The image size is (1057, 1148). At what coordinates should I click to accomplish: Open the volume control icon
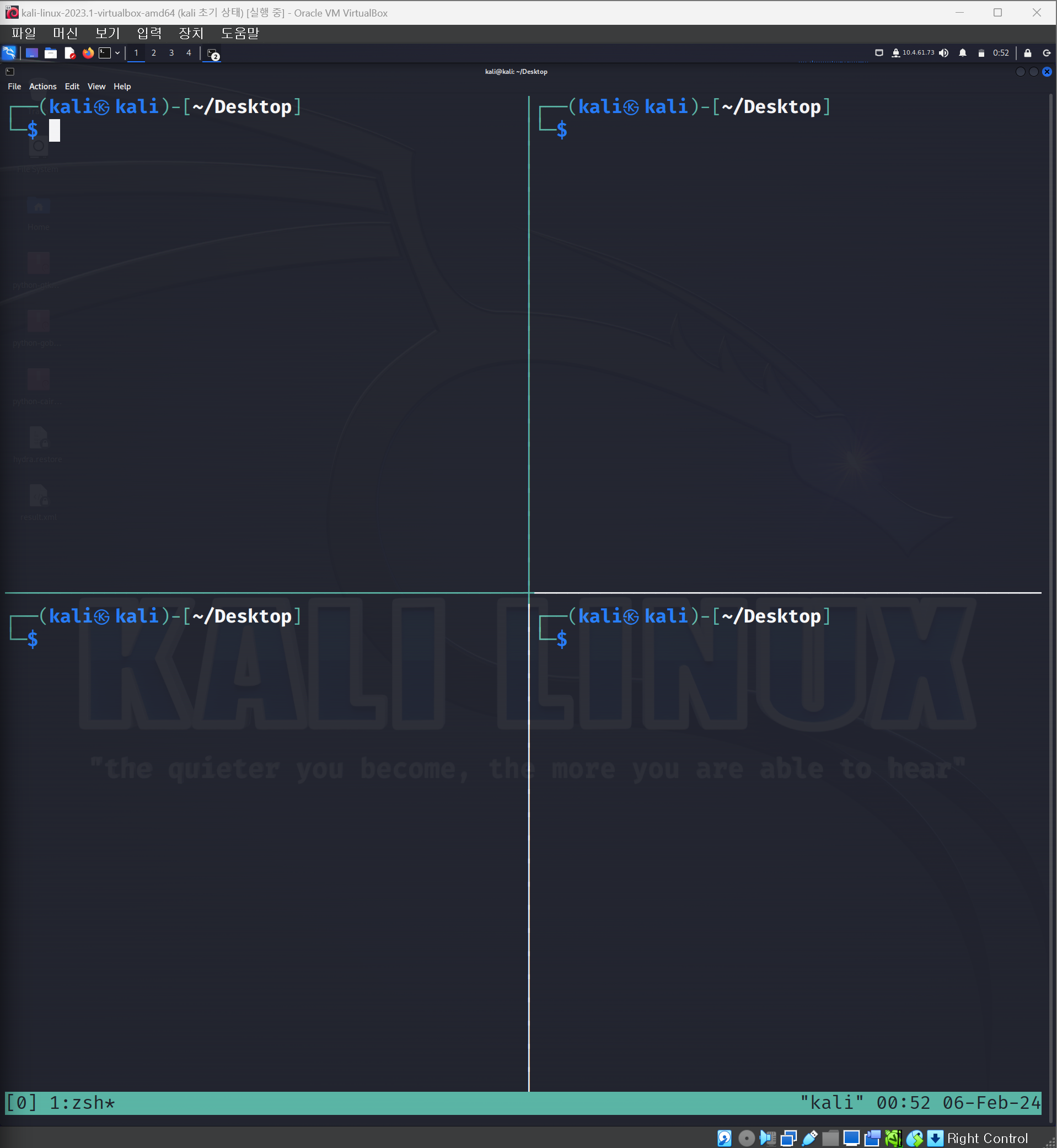point(944,53)
